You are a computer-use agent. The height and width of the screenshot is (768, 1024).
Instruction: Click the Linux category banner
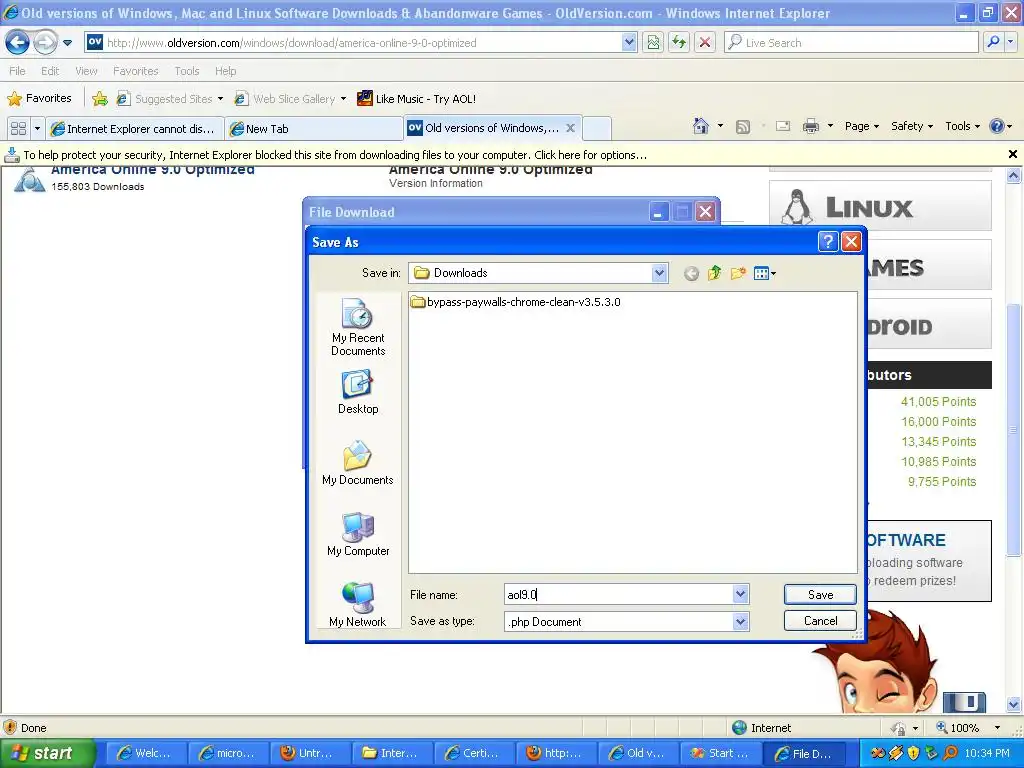tap(880, 206)
